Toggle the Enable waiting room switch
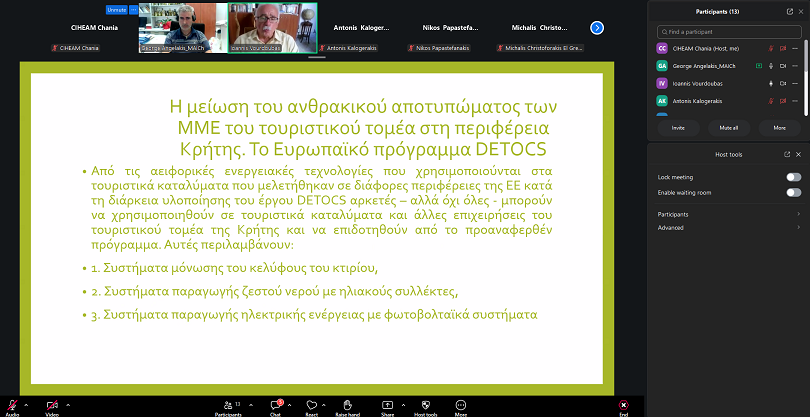 point(793,193)
